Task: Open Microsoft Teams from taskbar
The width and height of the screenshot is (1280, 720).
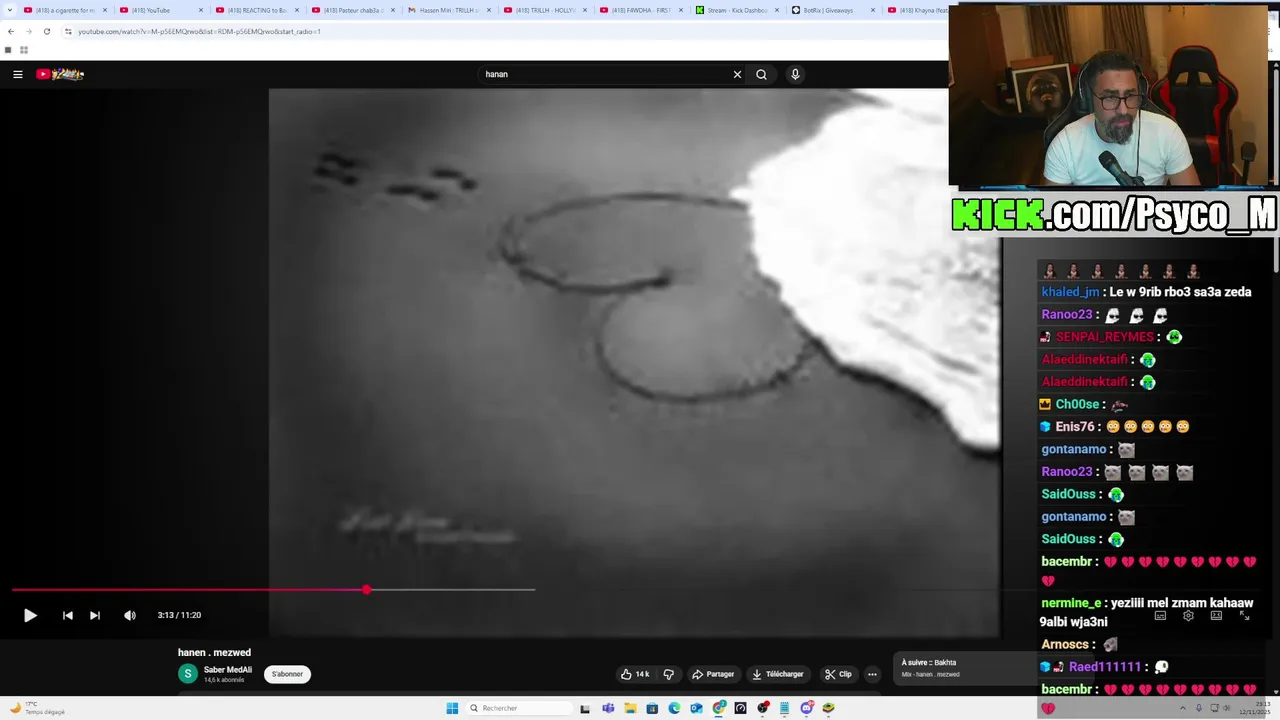Action: click(x=608, y=708)
